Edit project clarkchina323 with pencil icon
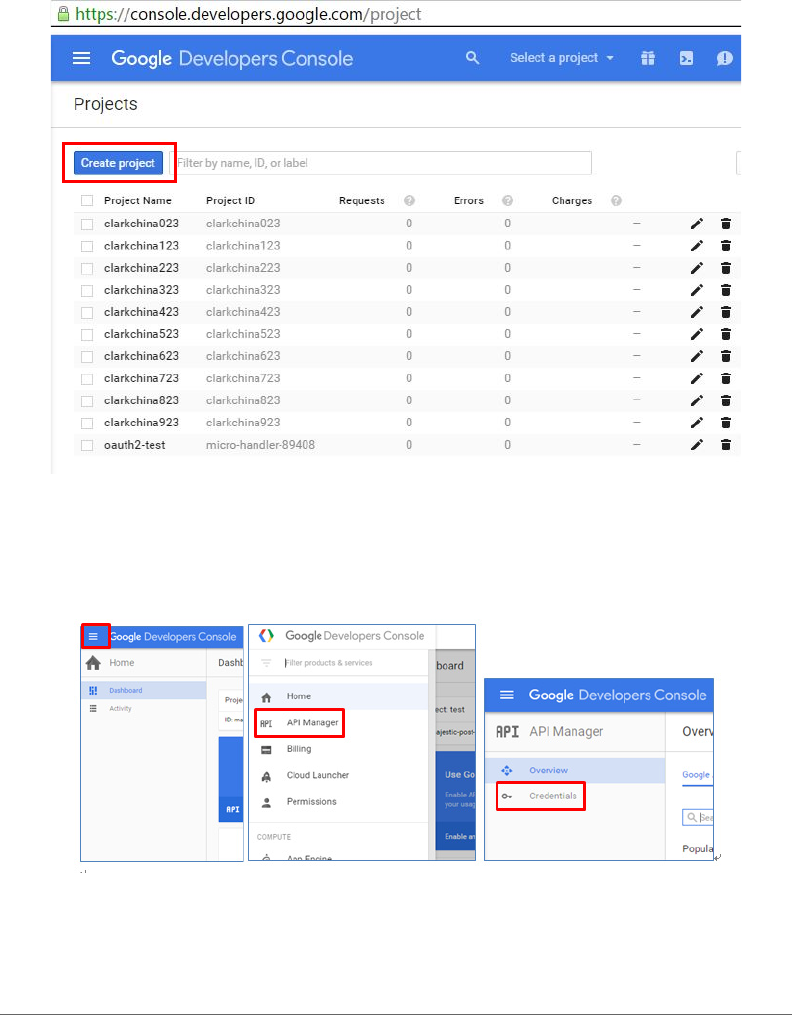Viewport: 792px width, 1015px height. [x=697, y=290]
